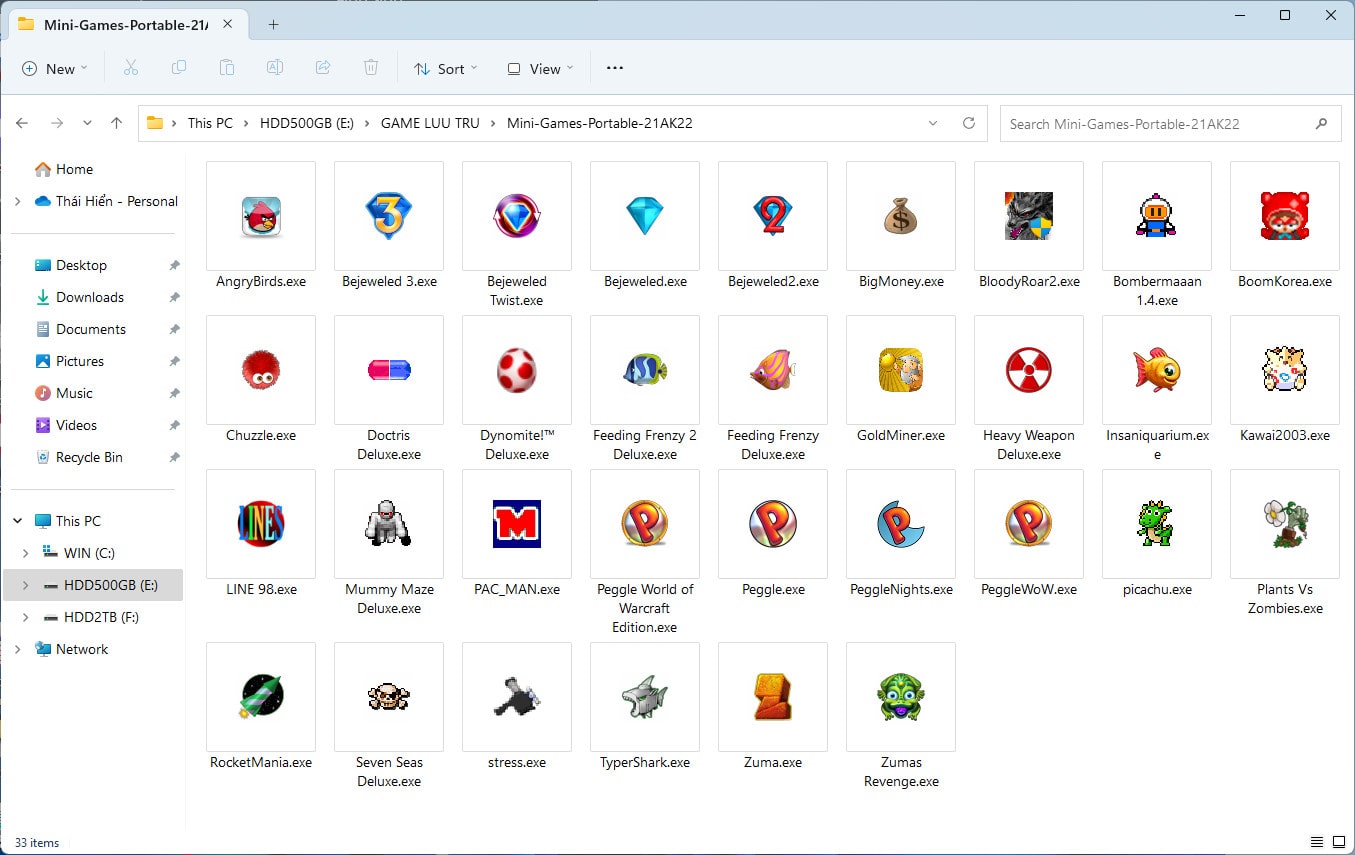Select PeggleNights.exe icon
1355x855 pixels.
pos(901,524)
